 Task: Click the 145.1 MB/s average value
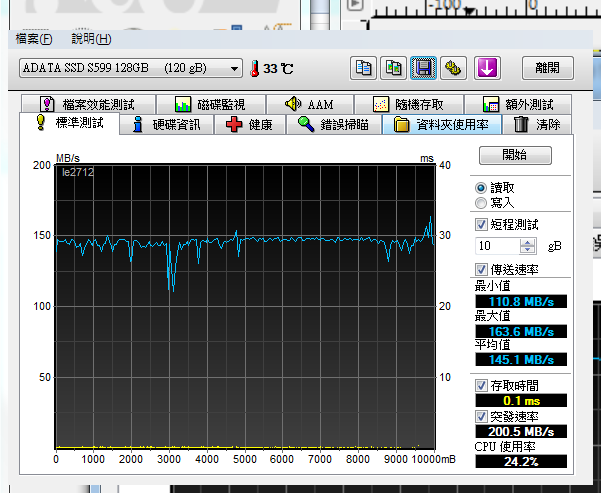[521, 359]
